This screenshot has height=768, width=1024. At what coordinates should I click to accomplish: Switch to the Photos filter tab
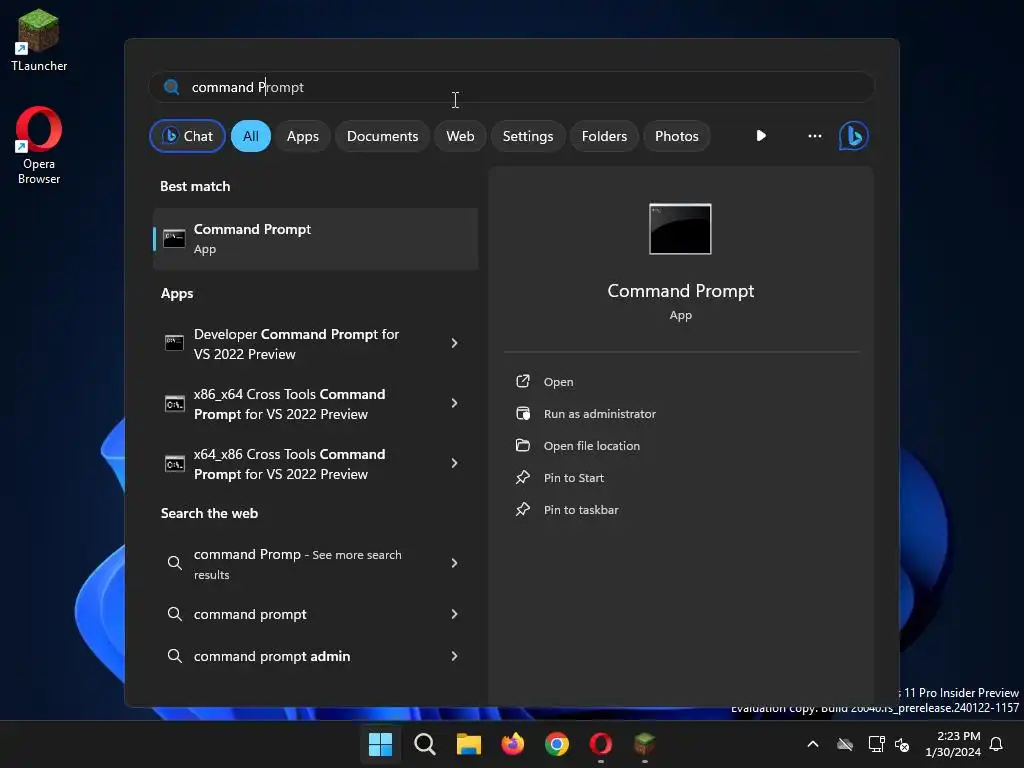(x=677, y=136)
